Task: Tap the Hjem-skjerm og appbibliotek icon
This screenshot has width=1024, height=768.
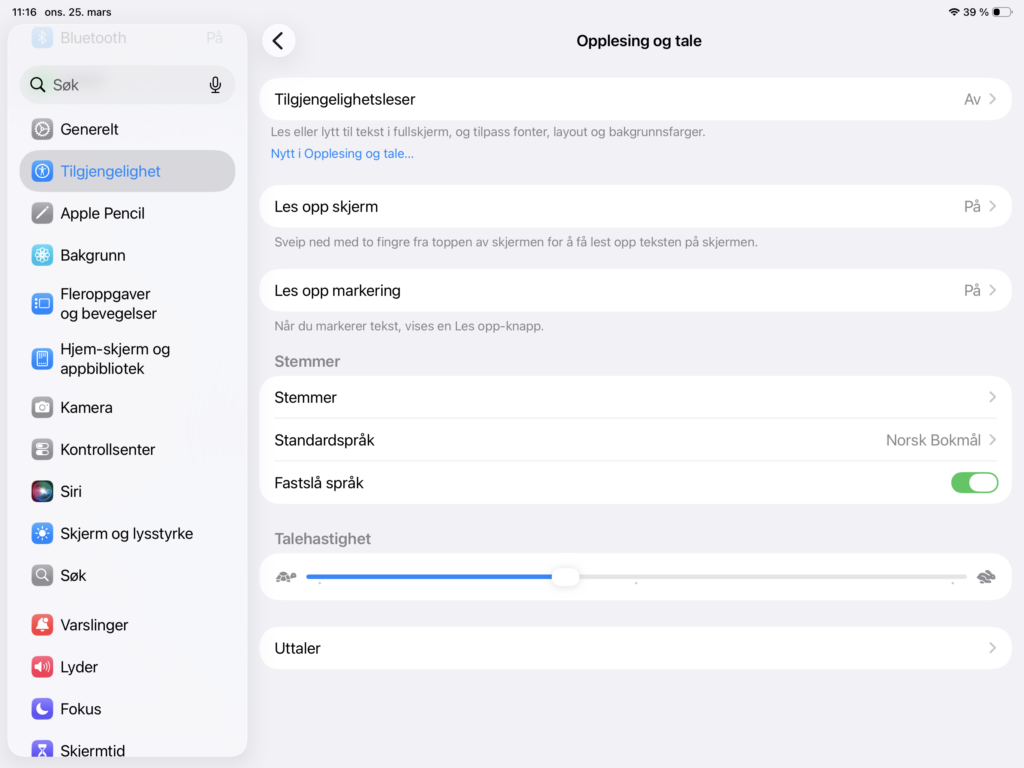Action: (x=42, y=359)
